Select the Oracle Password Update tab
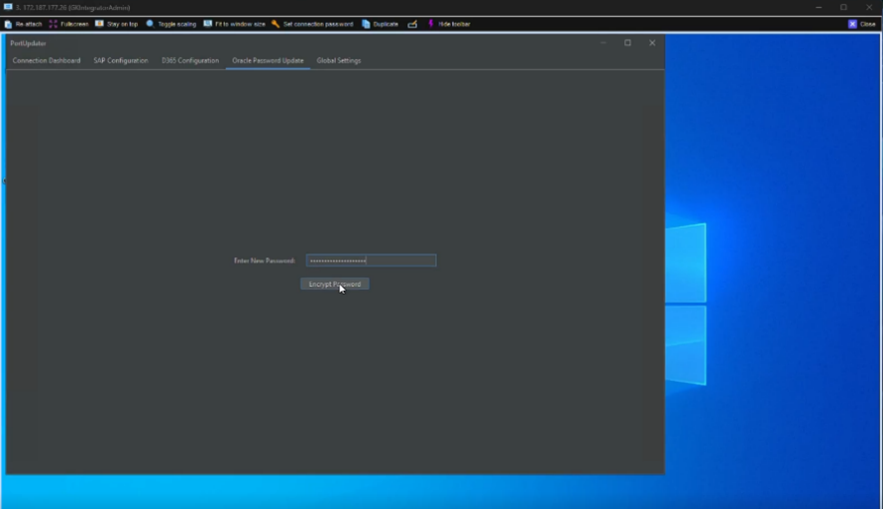The width and height of the screenshot is (883, 509). point(268,61)
